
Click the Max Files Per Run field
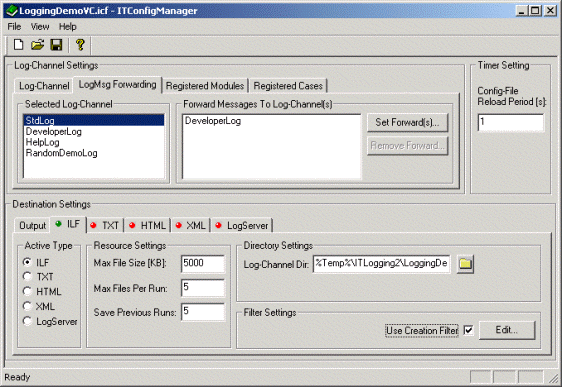point(203,288)
